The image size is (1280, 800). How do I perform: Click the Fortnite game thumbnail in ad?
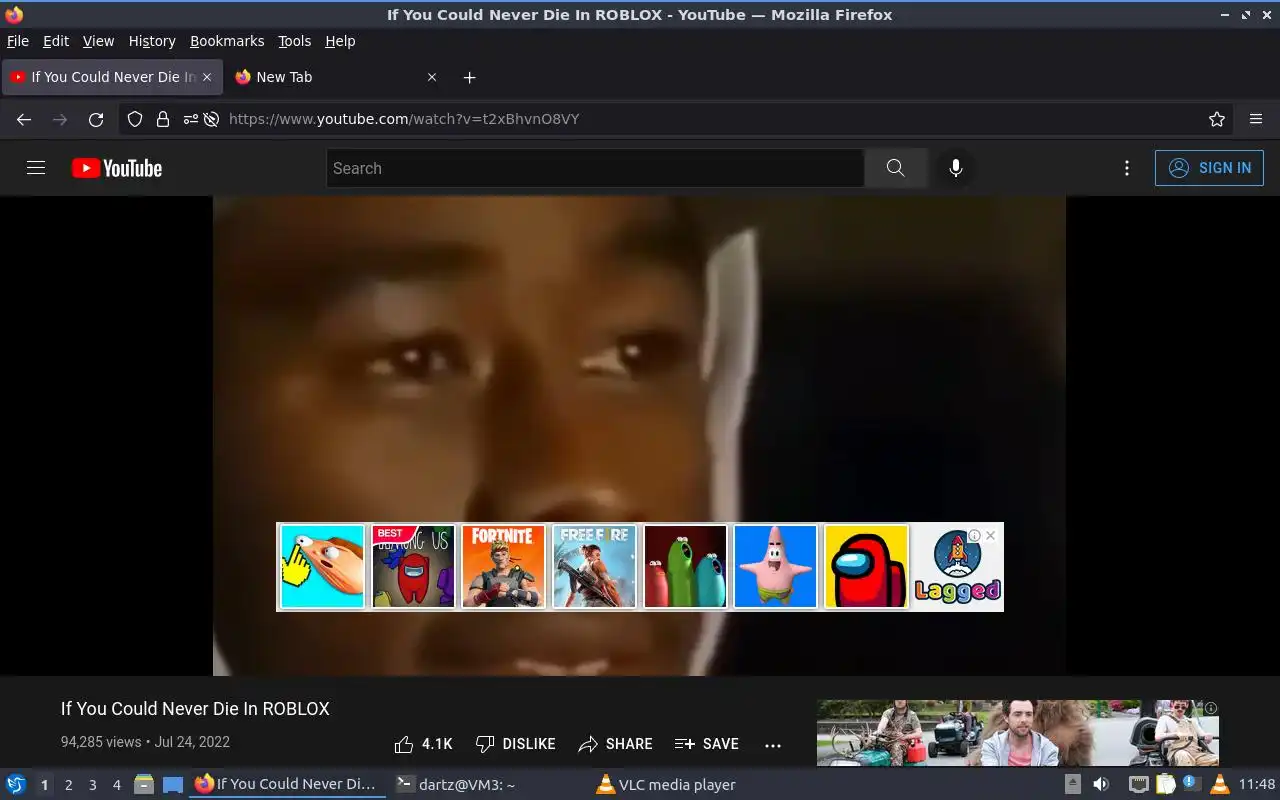point(503,566)
